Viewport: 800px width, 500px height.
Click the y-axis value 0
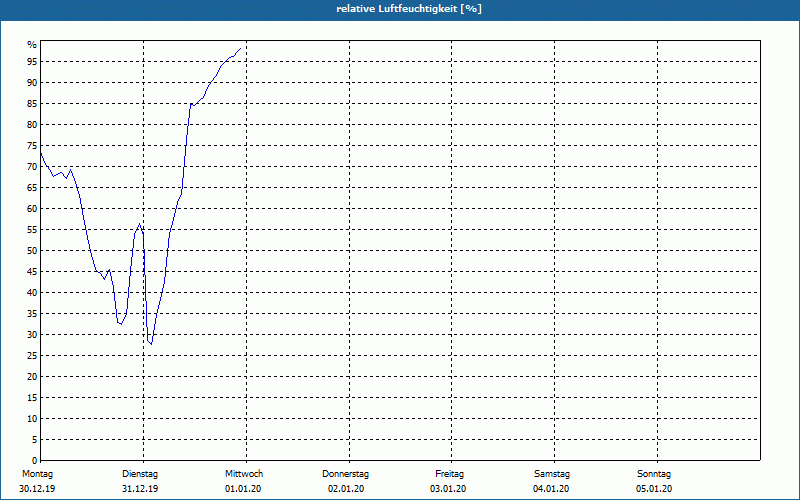pos(34,461)
